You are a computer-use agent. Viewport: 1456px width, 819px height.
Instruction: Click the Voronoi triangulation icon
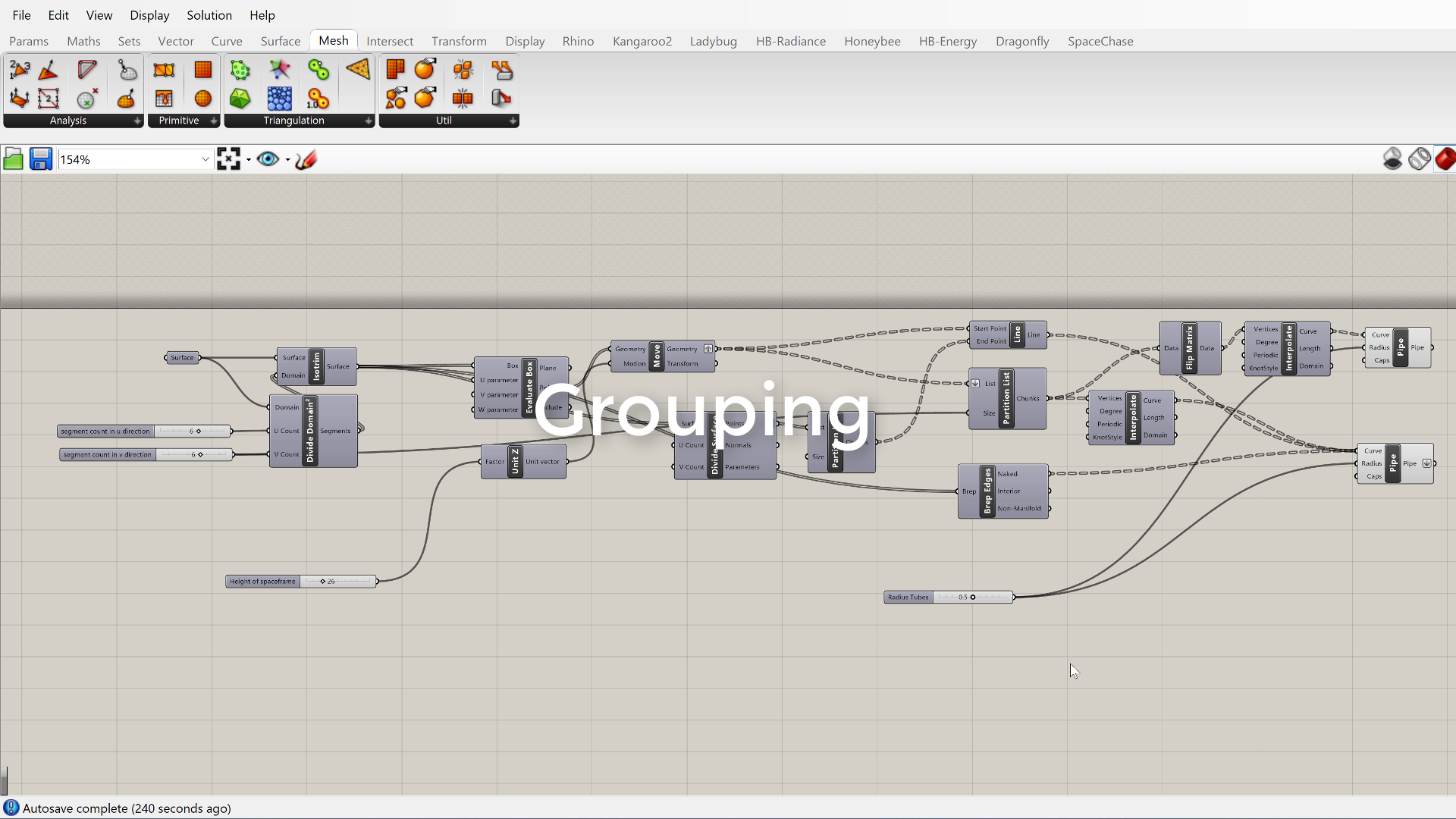(279, 70)
